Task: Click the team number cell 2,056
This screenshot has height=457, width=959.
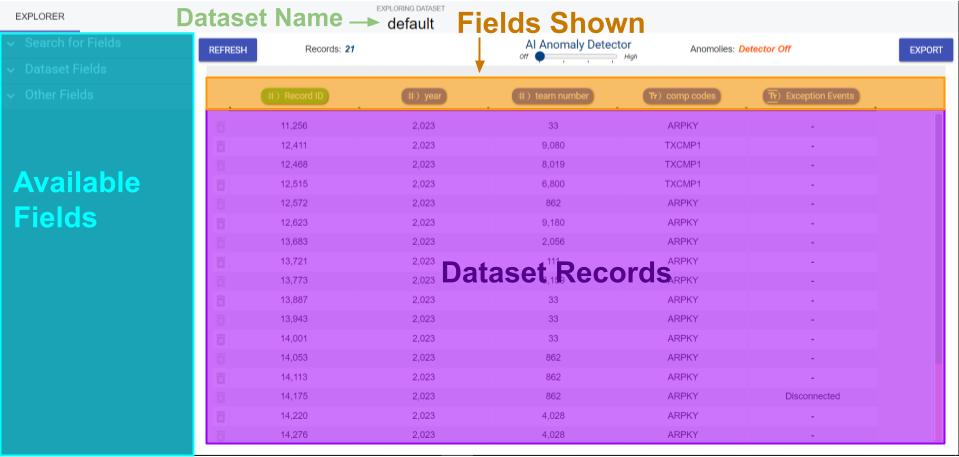Action: 553,242
